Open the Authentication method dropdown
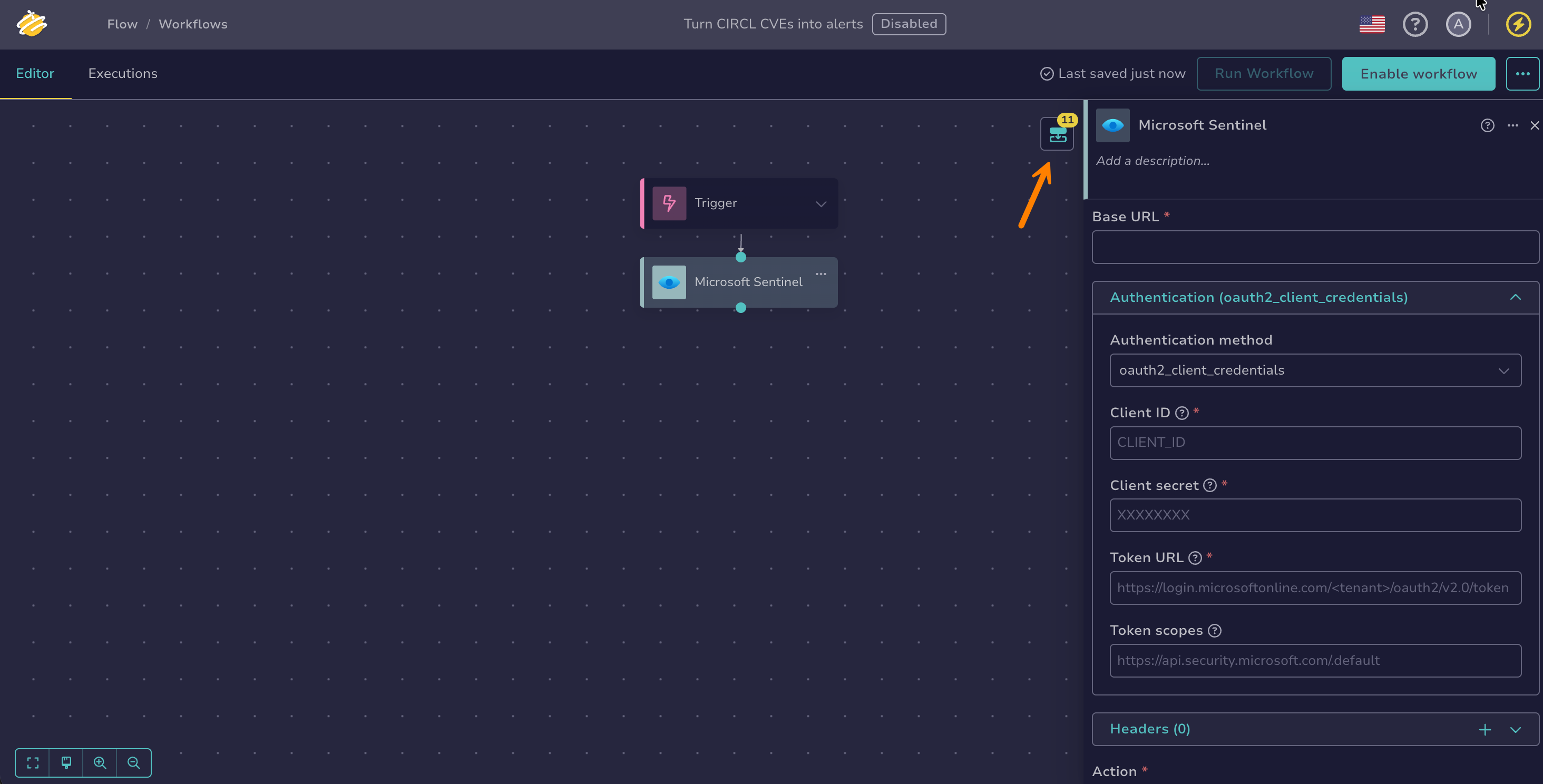The height and width of the screenshot is (784, 1543). (x=1315, y=370)
